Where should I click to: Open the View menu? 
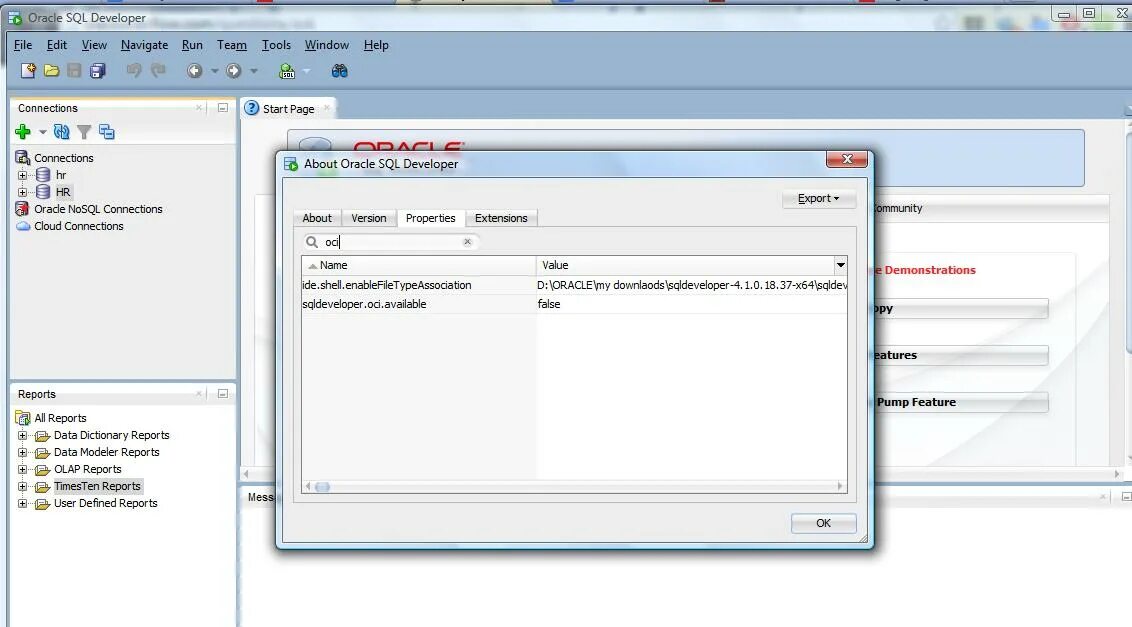(94, 45)
